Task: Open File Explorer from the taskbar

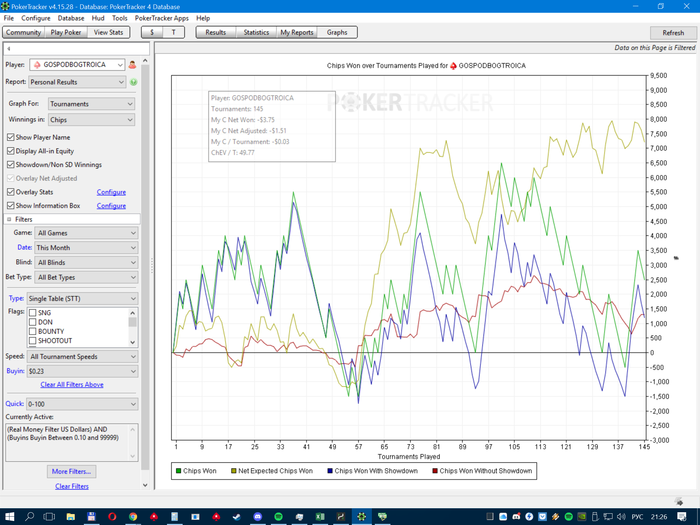Action: coord(71,517)
